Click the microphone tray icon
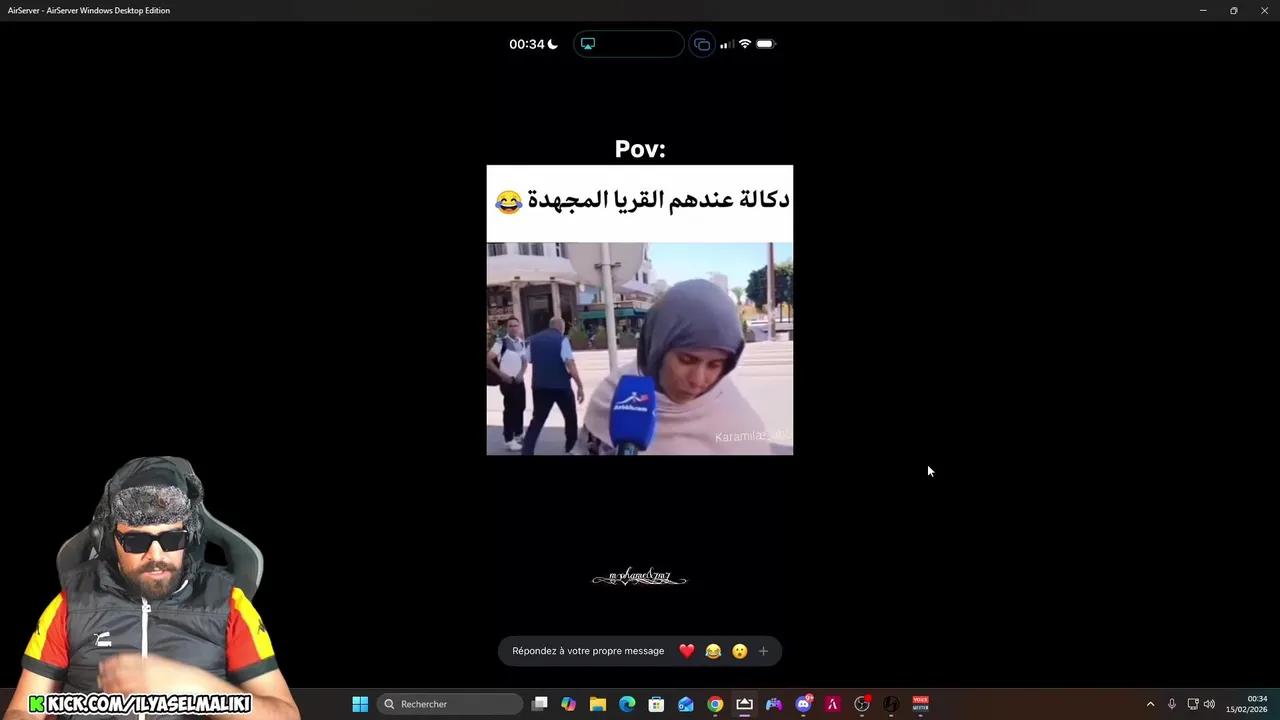Viewport: 1280px width, 720px height. point(1172,704)
